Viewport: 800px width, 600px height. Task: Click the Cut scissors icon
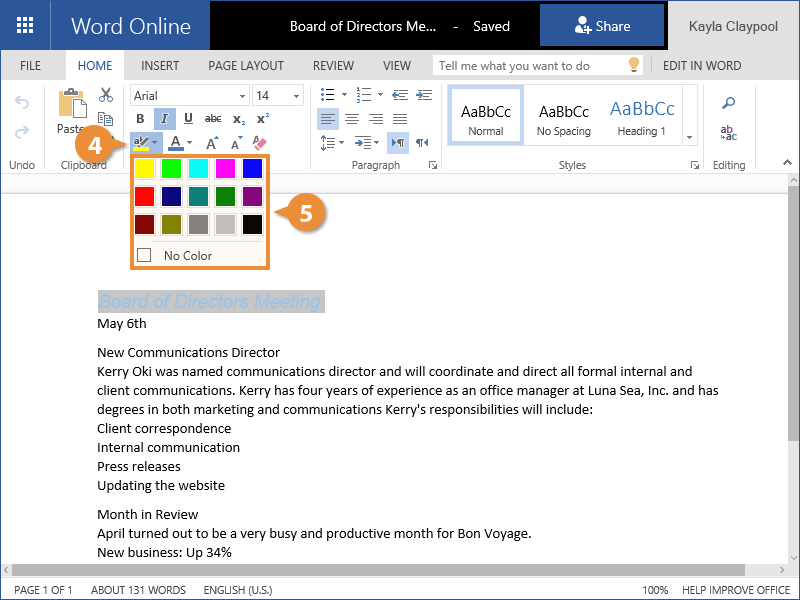click(x=106, y=95)
